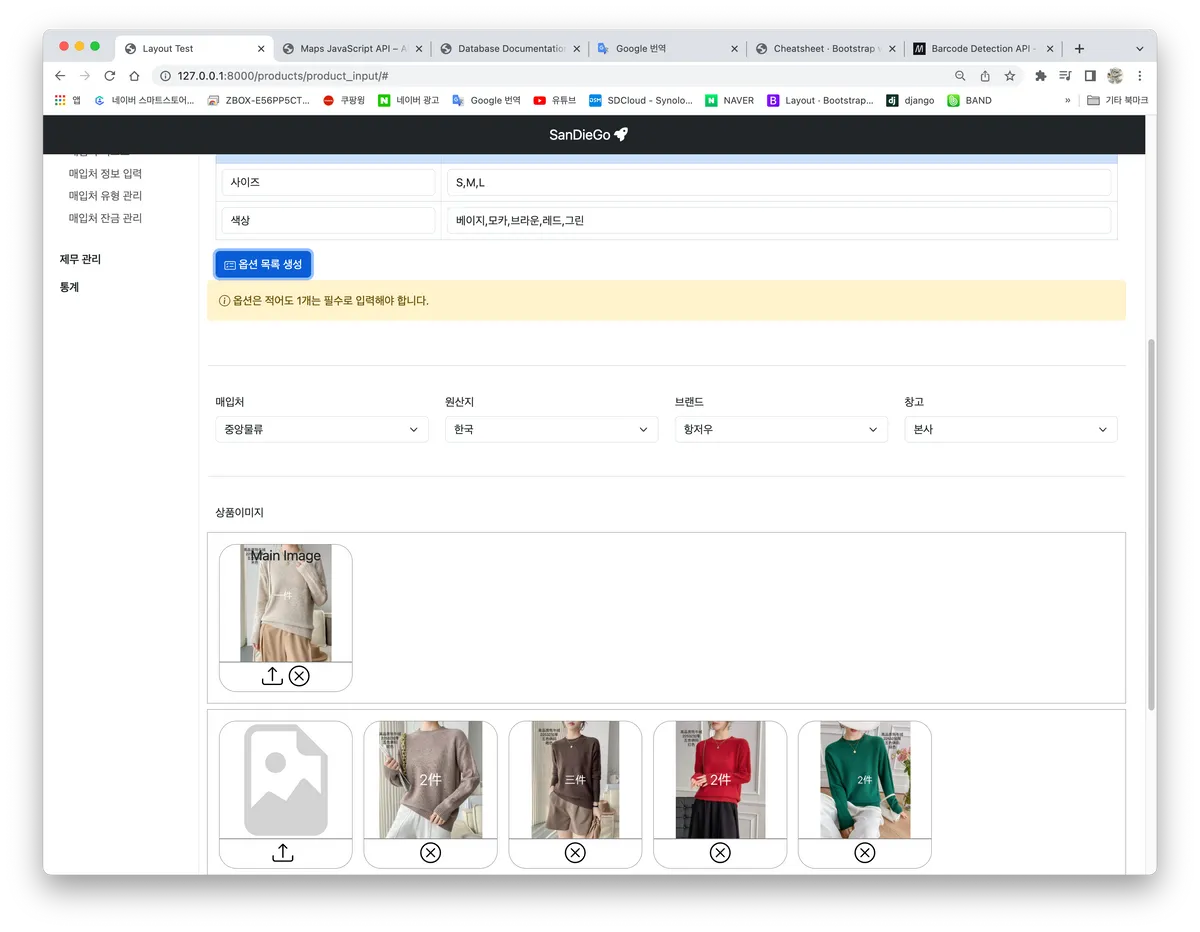Remove the green sweater image
The image size is (1200, 932).
coord(865,852)
